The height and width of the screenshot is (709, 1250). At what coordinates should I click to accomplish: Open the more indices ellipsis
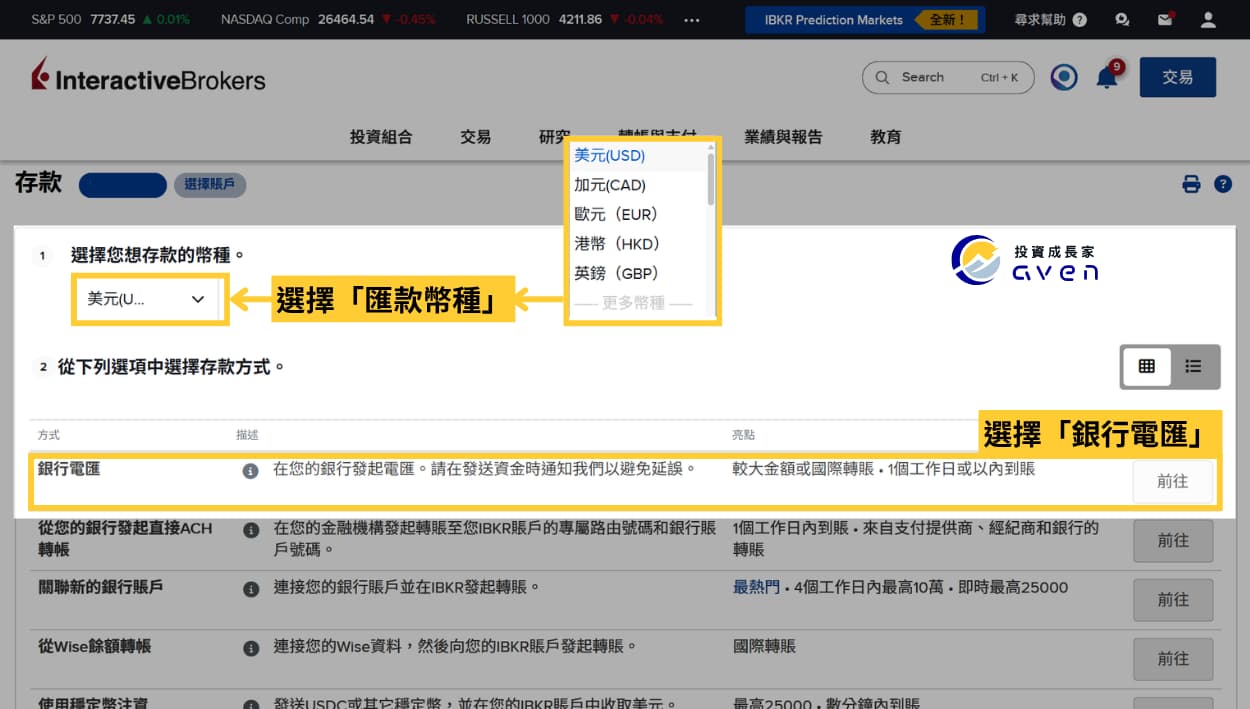691,20
